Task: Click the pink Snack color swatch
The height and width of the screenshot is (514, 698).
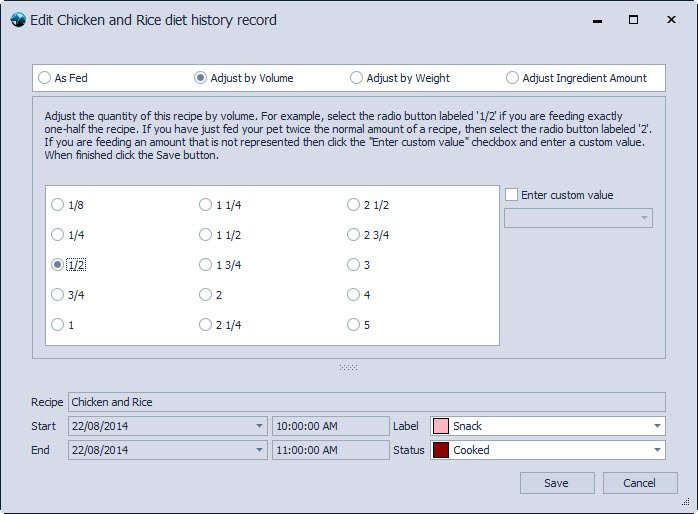Action: [x=441, y=426]
